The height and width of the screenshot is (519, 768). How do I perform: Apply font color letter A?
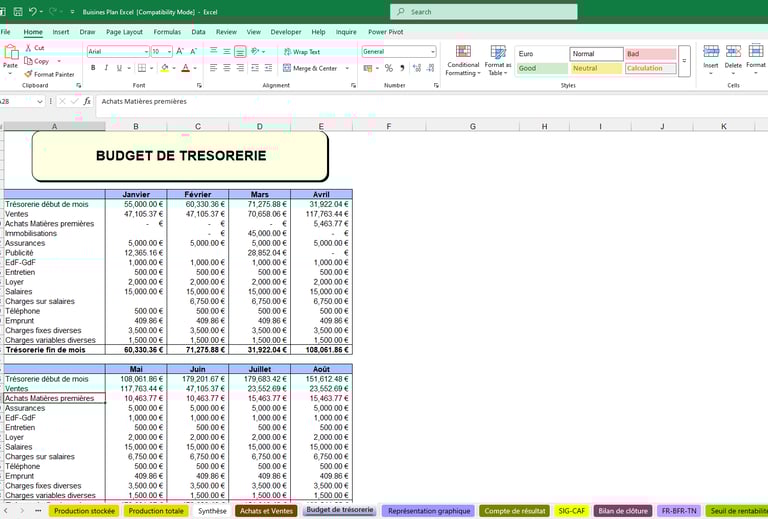186,68
